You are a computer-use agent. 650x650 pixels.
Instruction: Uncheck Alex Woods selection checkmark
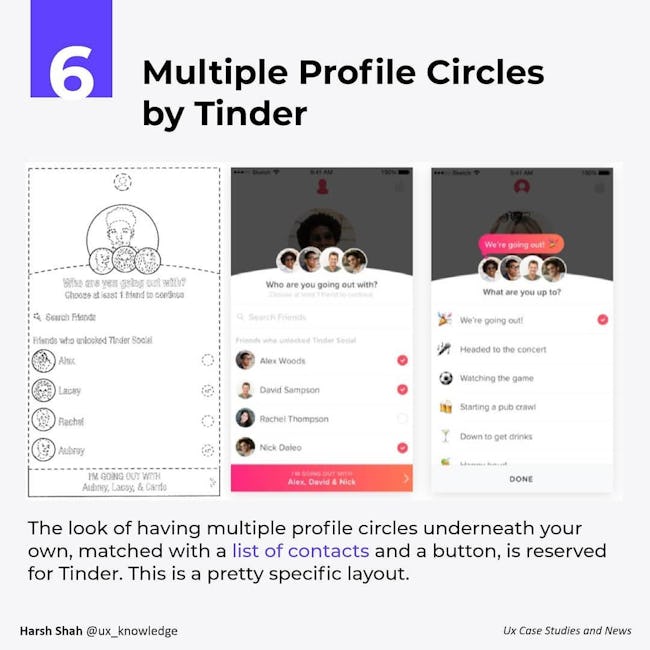tap(402, 360)
